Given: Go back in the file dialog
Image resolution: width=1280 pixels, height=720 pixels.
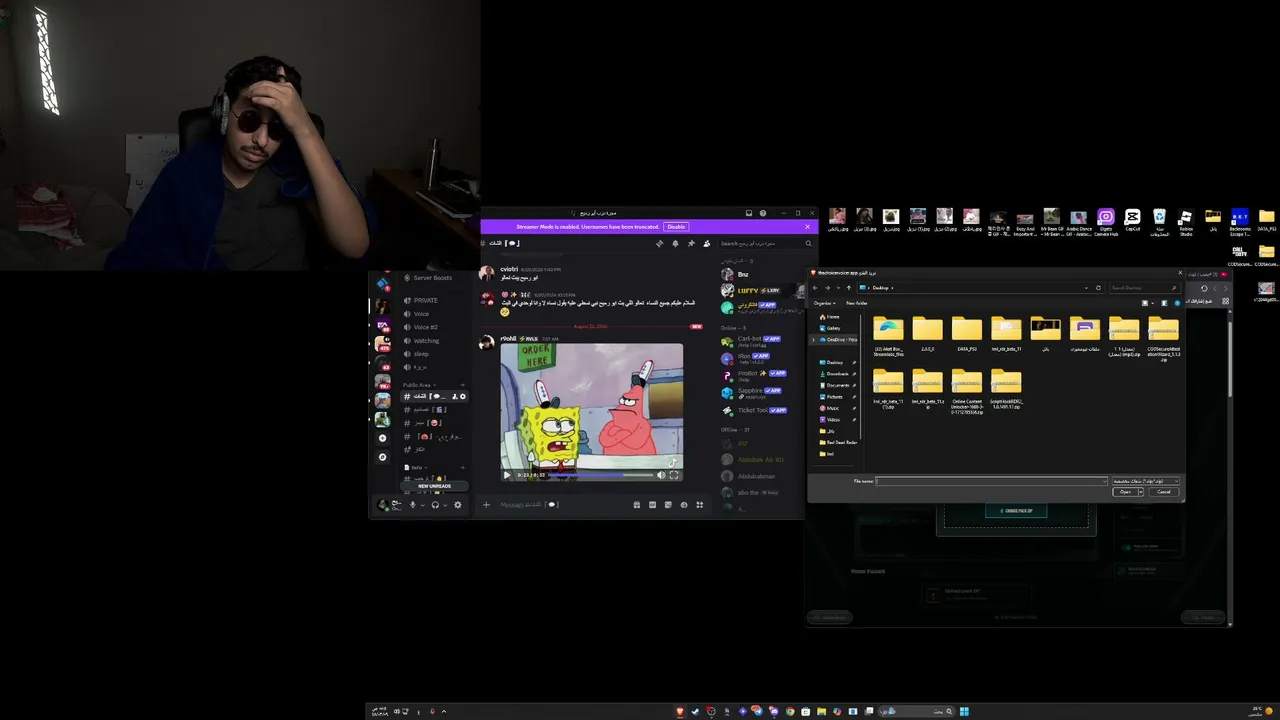Looking at the screenshot, I should [816, 288].
